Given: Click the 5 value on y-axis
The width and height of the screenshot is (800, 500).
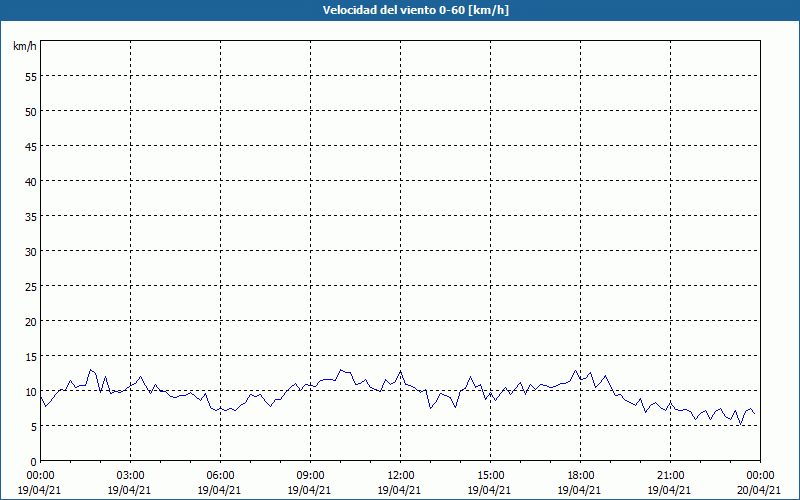Looking at the screenshot, I should coord(34,427).
